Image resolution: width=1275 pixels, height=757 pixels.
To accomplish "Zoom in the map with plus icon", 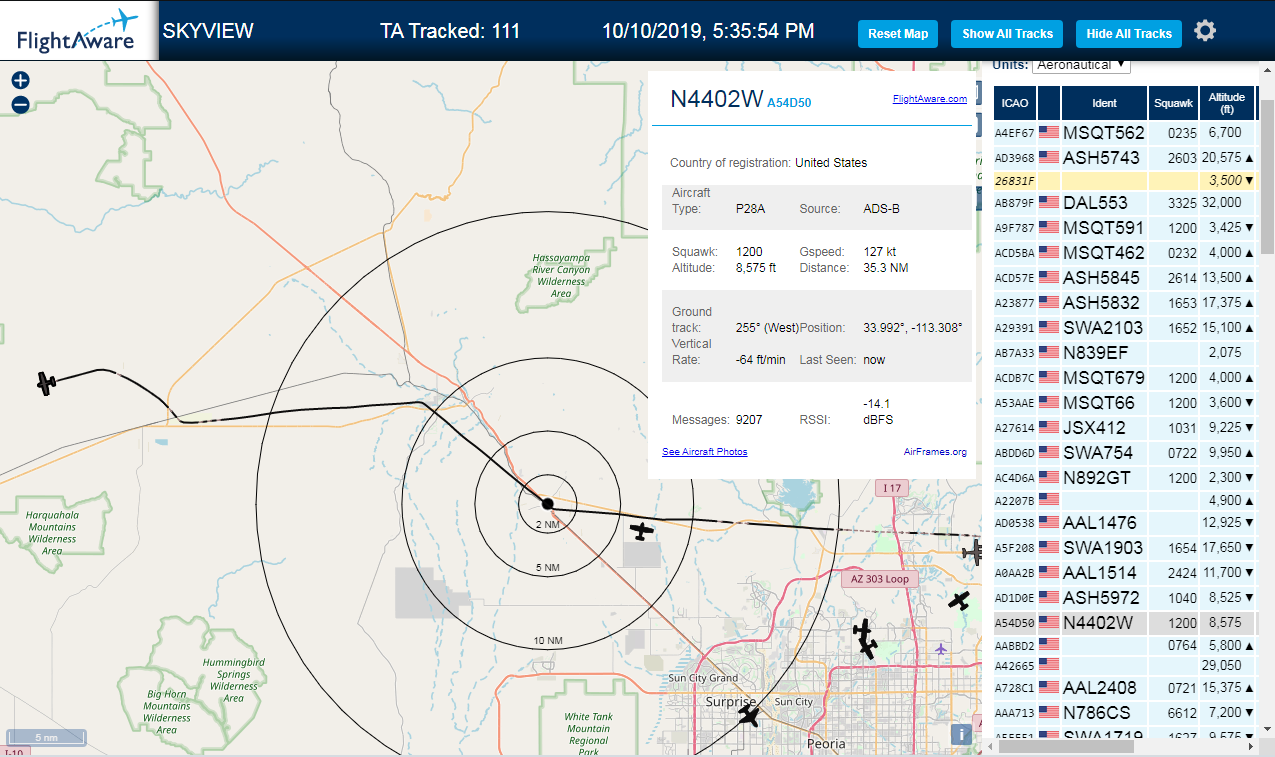I will point(20,81).
